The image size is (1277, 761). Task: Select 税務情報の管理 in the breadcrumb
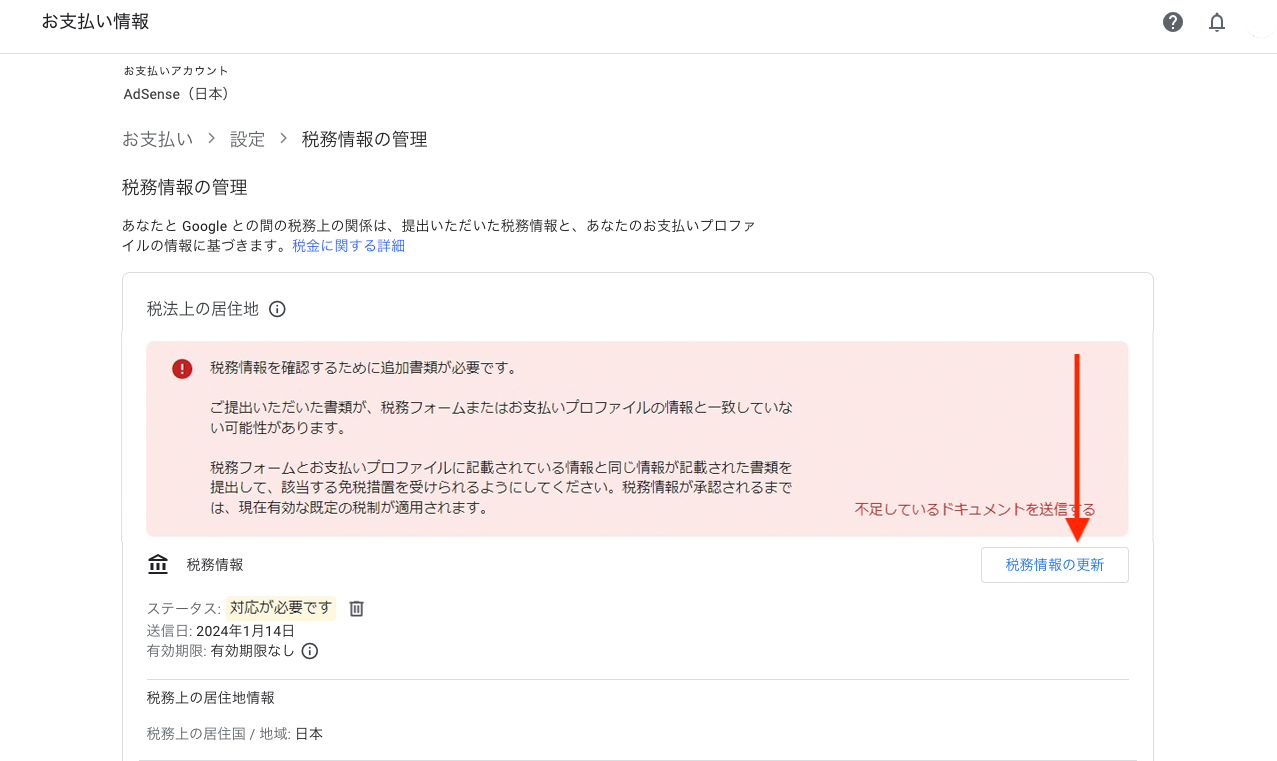click(364, 139)
